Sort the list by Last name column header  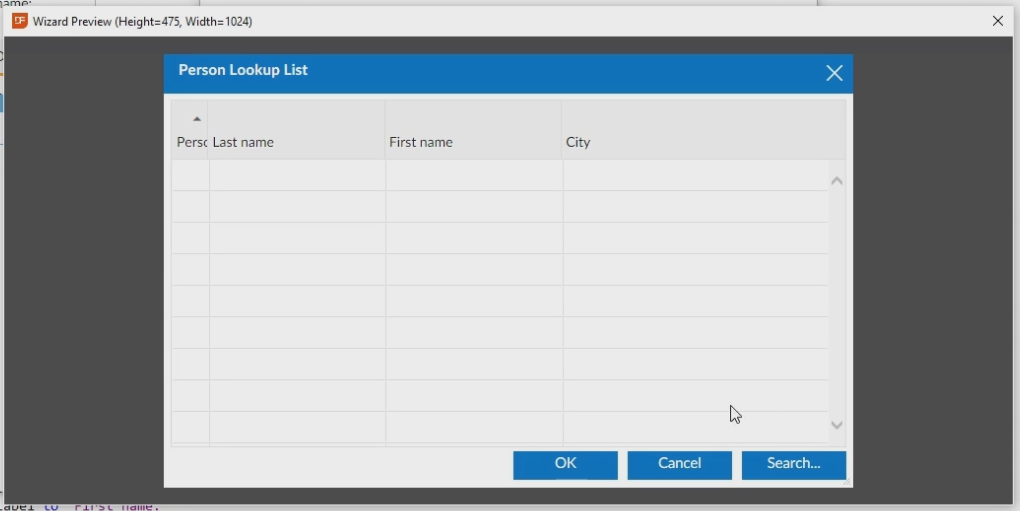(x=296, y=142)
